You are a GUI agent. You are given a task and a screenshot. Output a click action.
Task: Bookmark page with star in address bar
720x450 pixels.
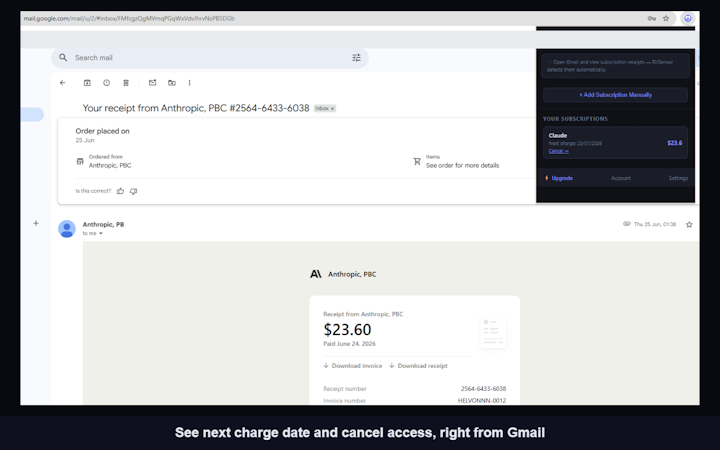(666, 18)
